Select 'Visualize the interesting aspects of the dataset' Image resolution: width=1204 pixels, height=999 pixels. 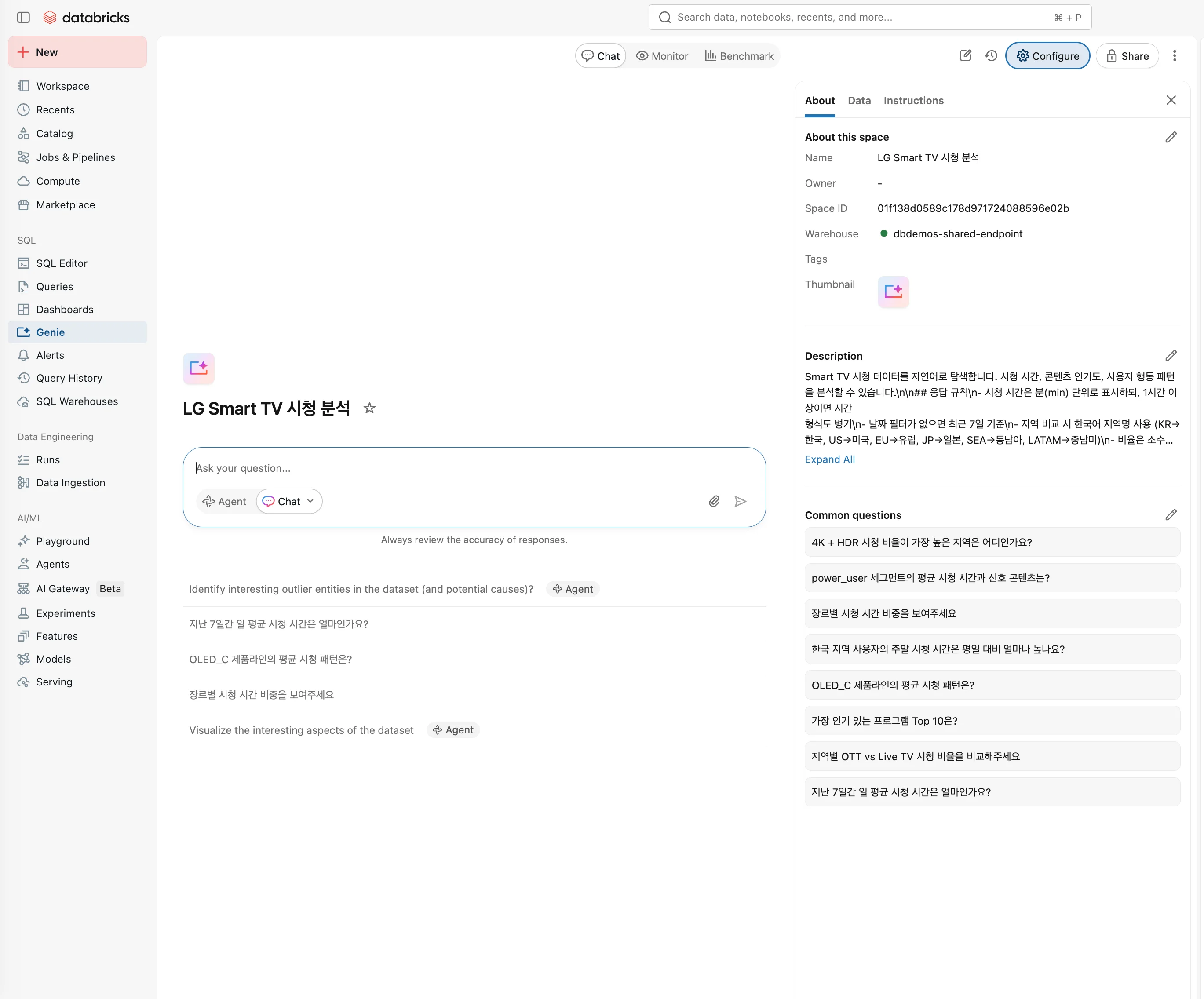click(474, 730)
